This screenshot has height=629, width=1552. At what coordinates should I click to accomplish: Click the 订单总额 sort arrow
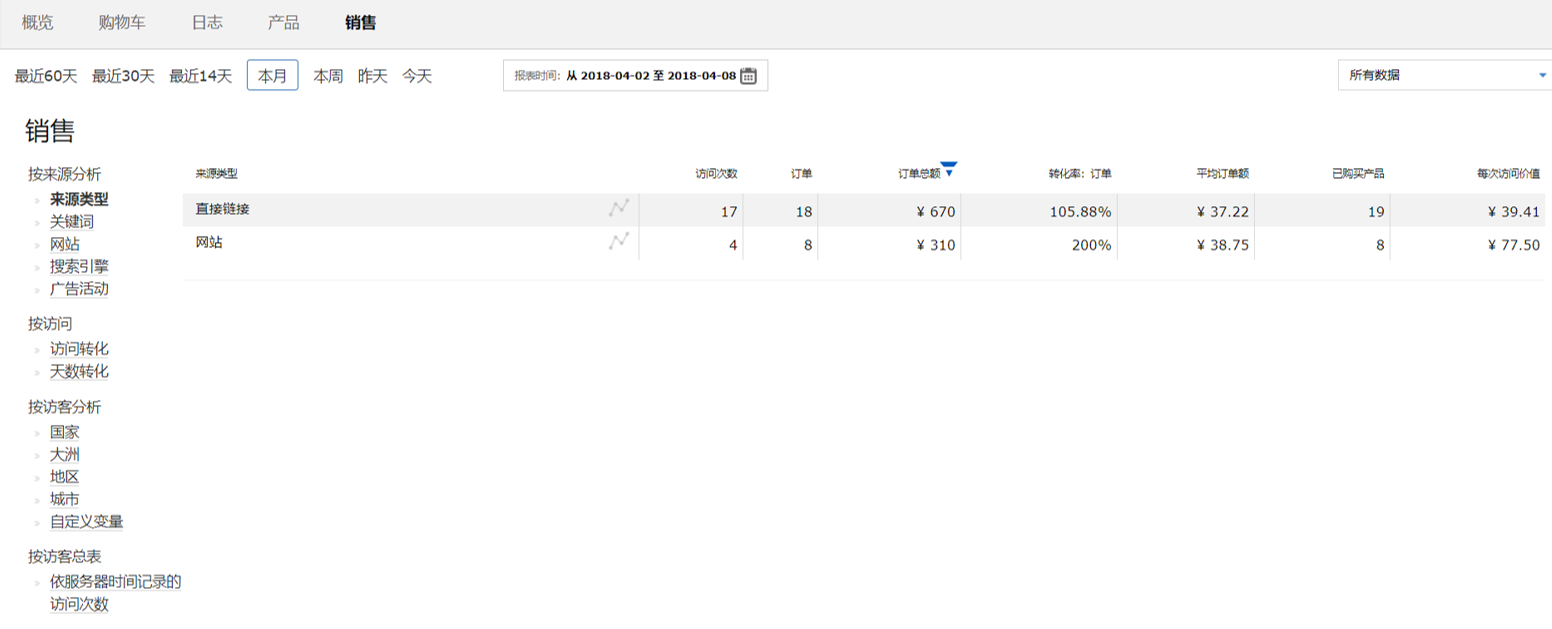(x=949, y=169)
